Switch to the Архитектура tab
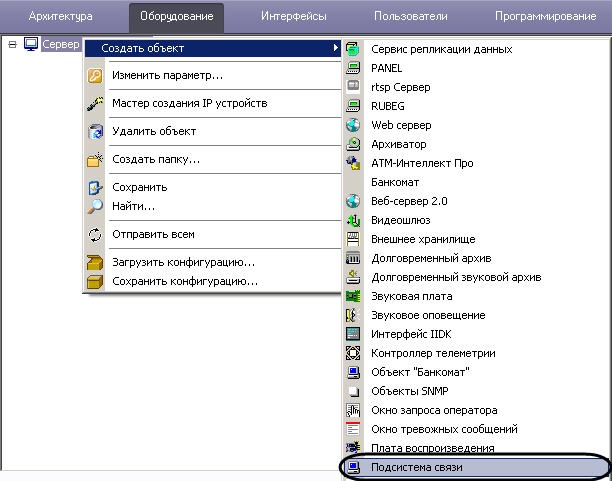 pos(61,17)
